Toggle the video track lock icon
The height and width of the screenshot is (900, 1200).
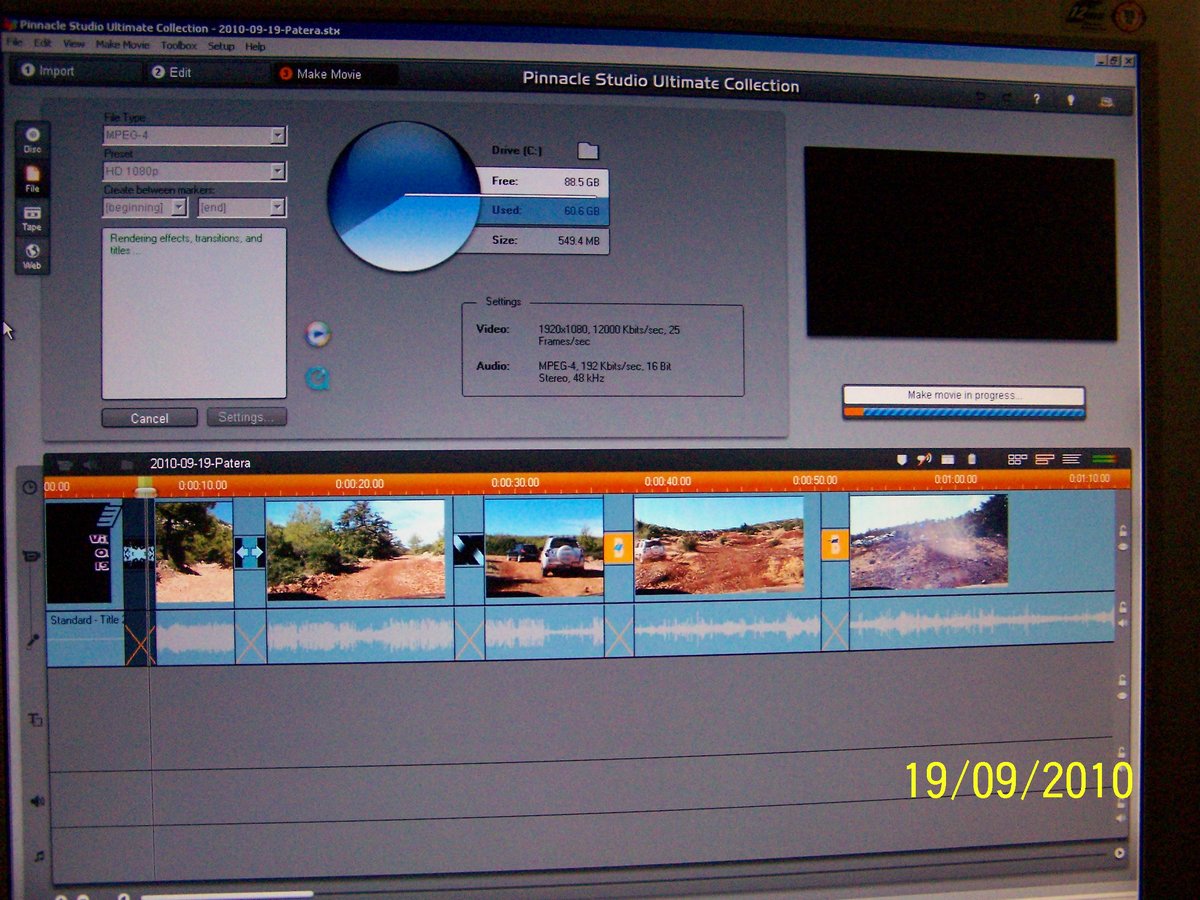(1122, 531)
